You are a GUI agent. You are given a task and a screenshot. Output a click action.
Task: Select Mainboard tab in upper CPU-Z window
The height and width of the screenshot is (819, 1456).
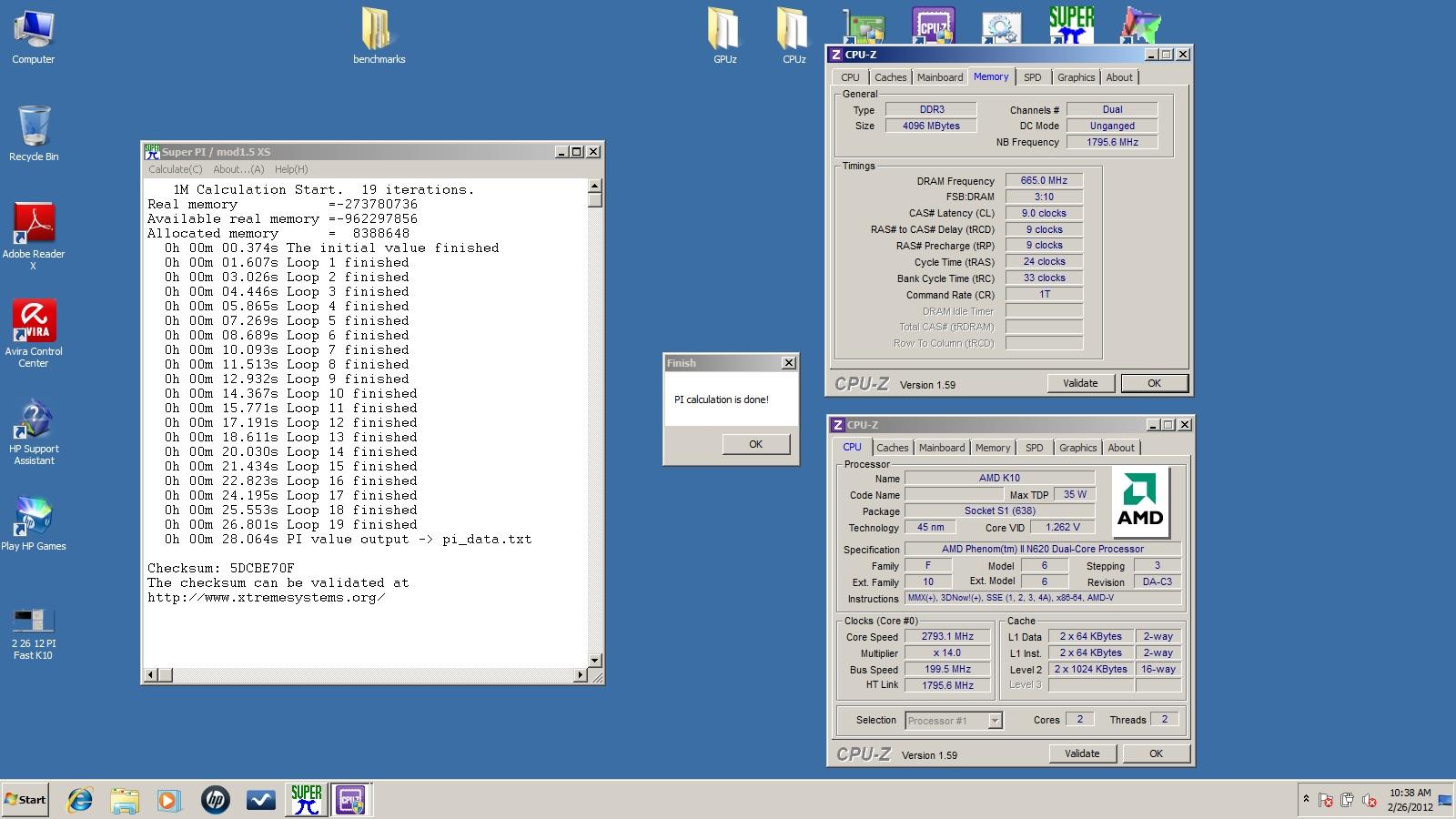(939, 78)
